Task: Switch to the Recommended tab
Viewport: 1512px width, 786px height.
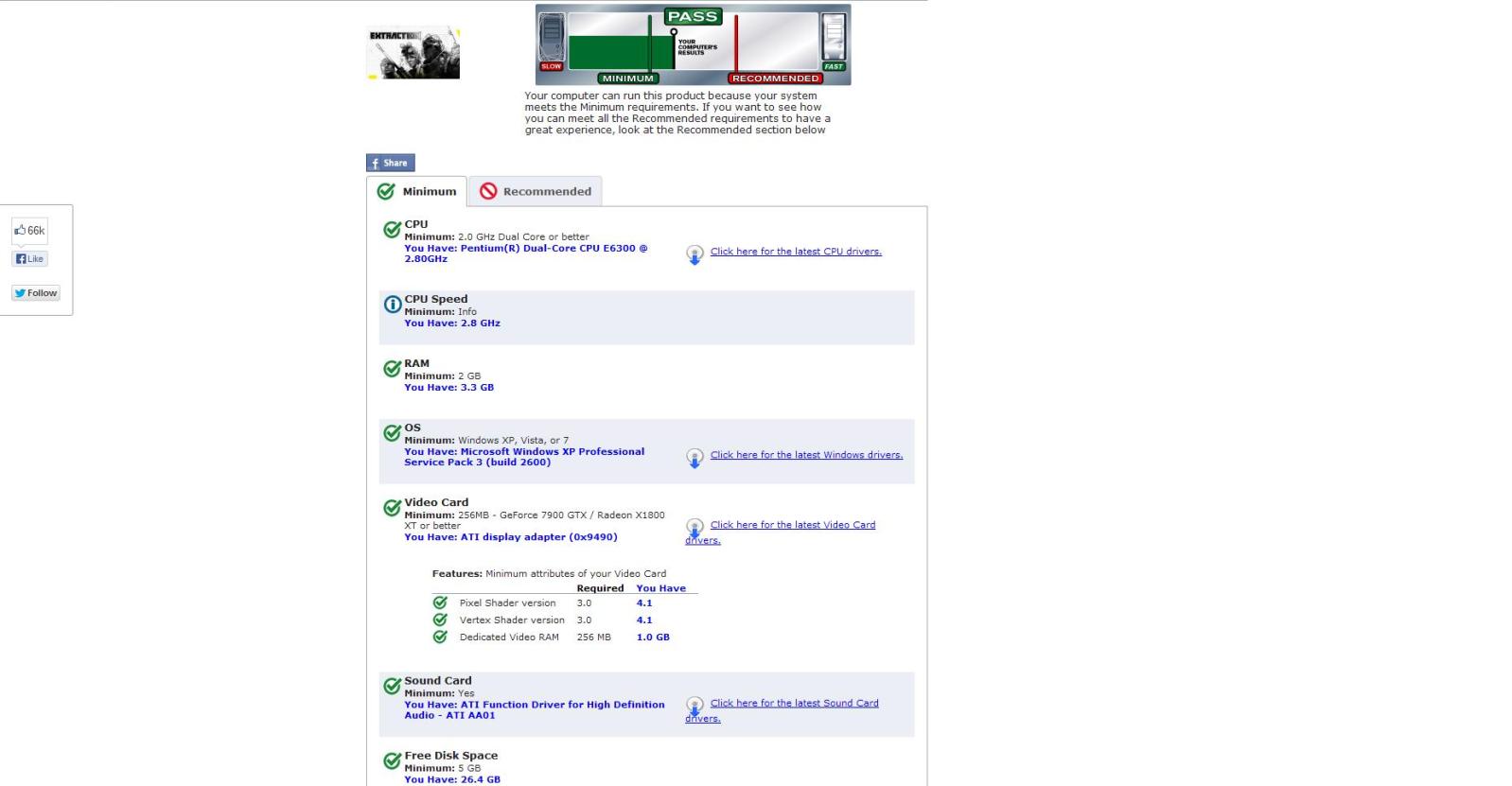Action: point(536,191)
